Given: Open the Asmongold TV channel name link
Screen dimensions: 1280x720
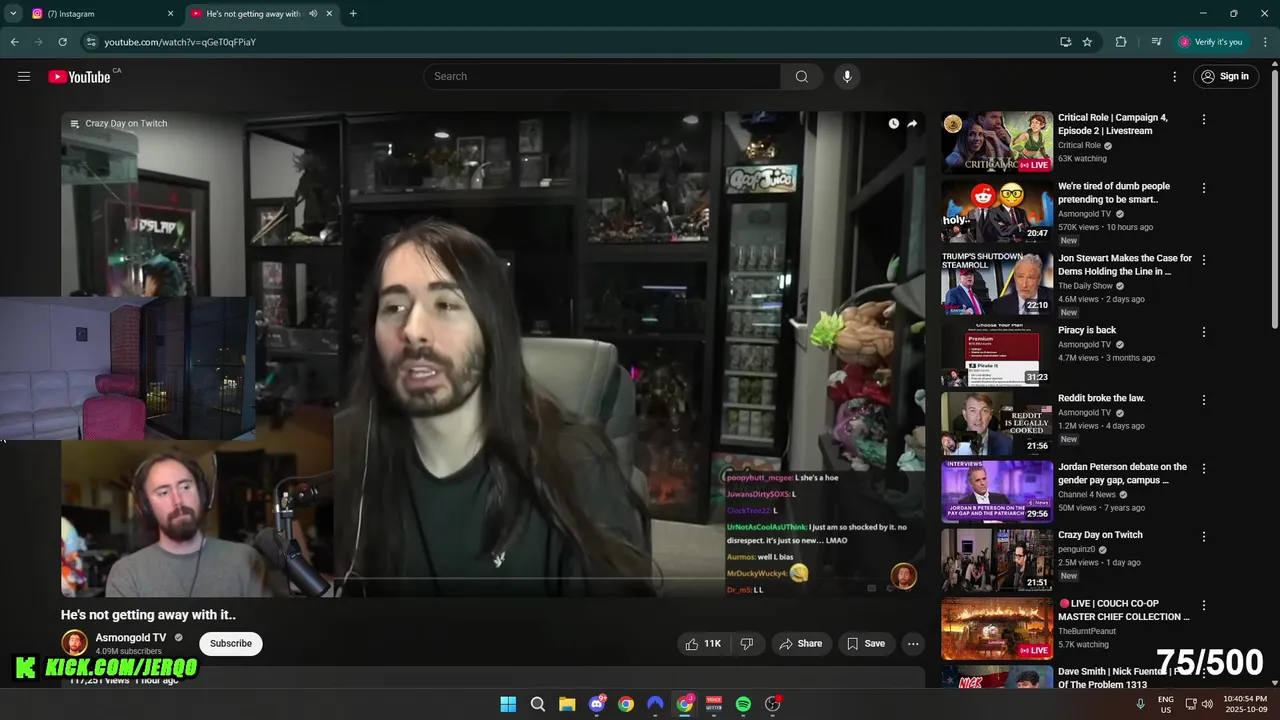Looking at the screenshot, I should tap(131, 638).
